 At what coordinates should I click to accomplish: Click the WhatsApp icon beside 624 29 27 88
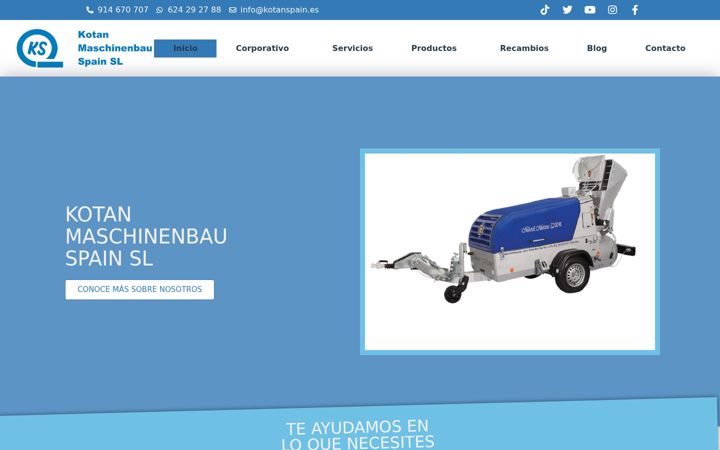tap(159, 10)
